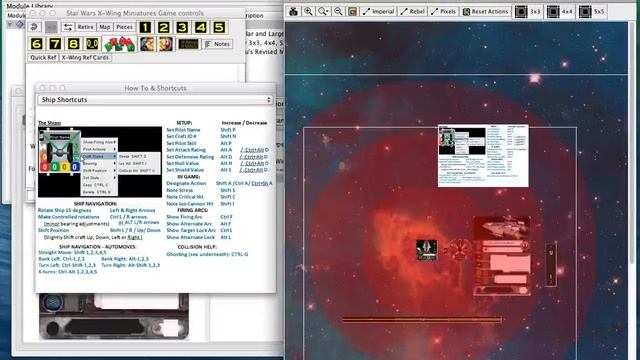Click the shortcuts chart thumbnail on the map

click(x=483, y=156)
